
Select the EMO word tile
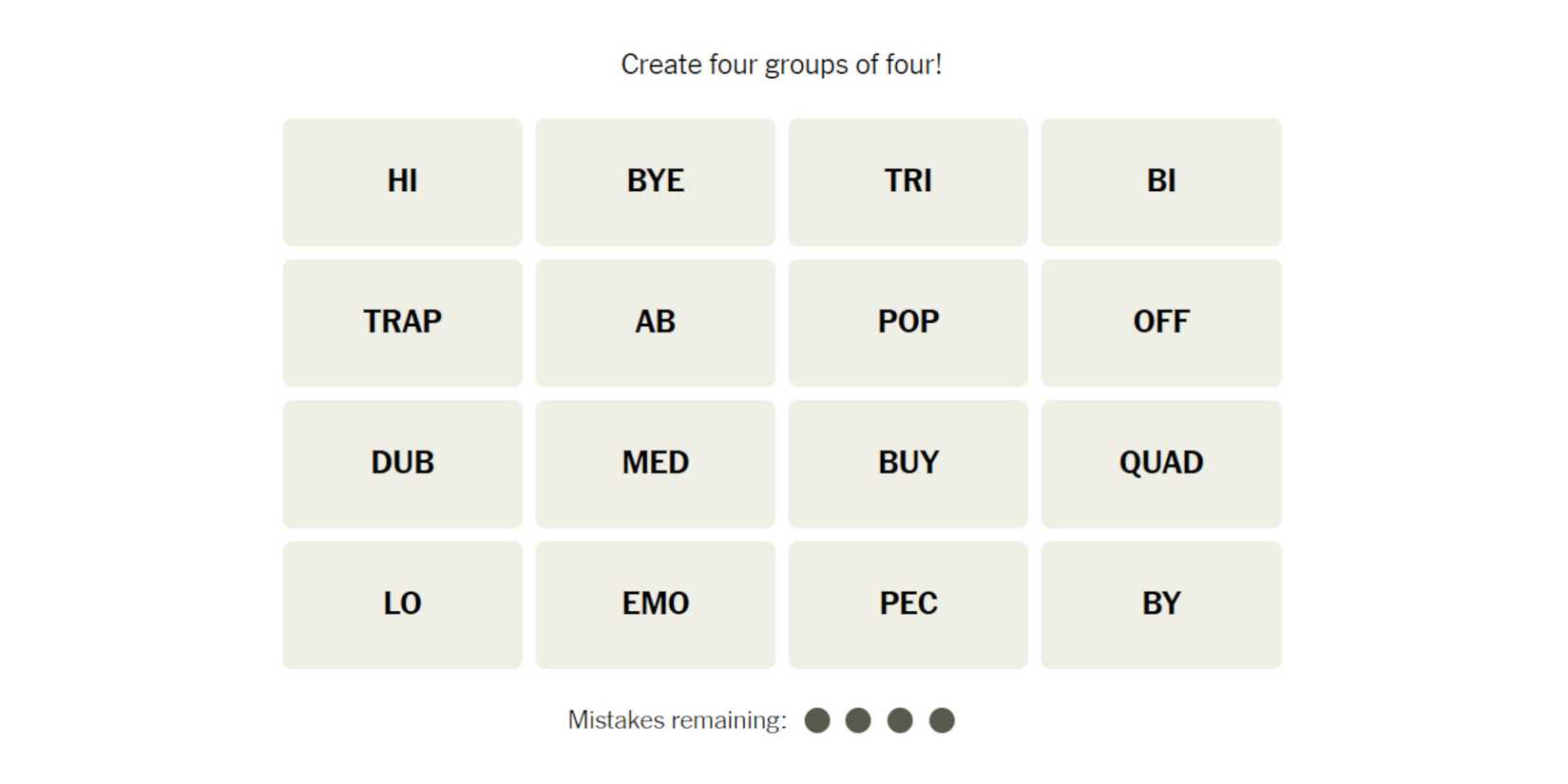655,603
